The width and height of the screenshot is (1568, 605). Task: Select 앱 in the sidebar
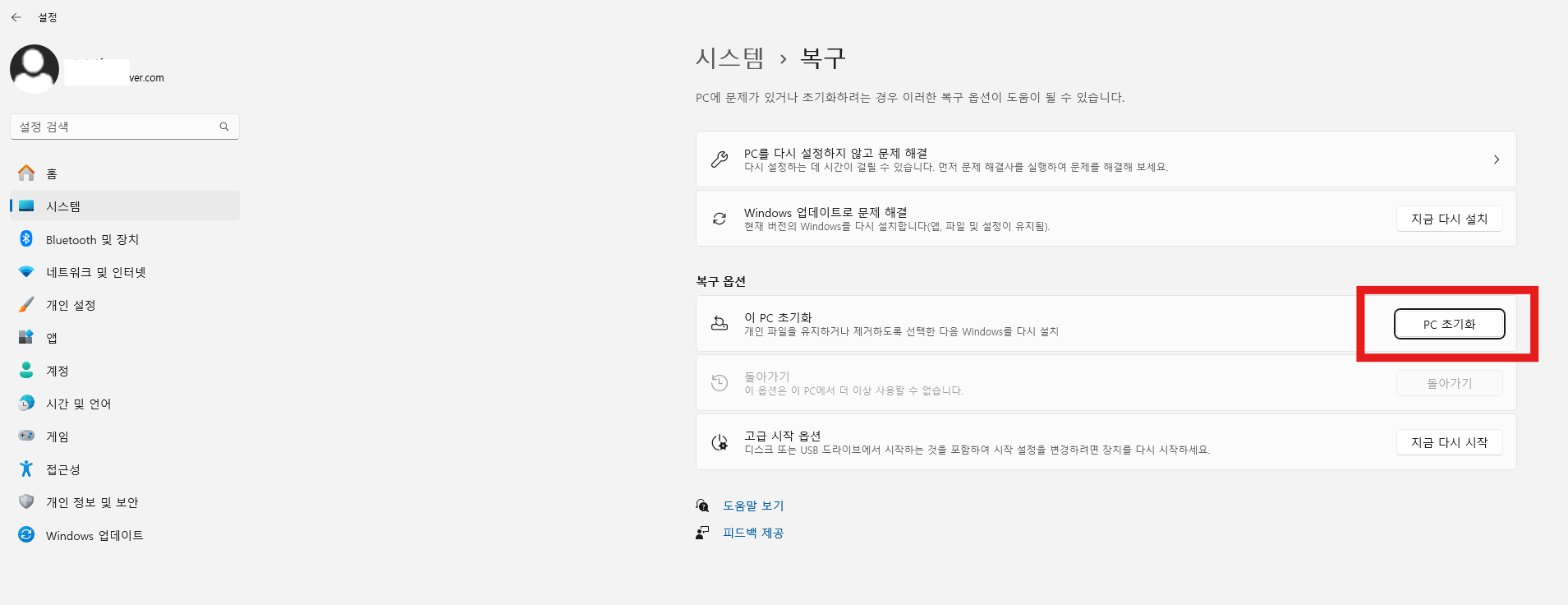(125, 338)
